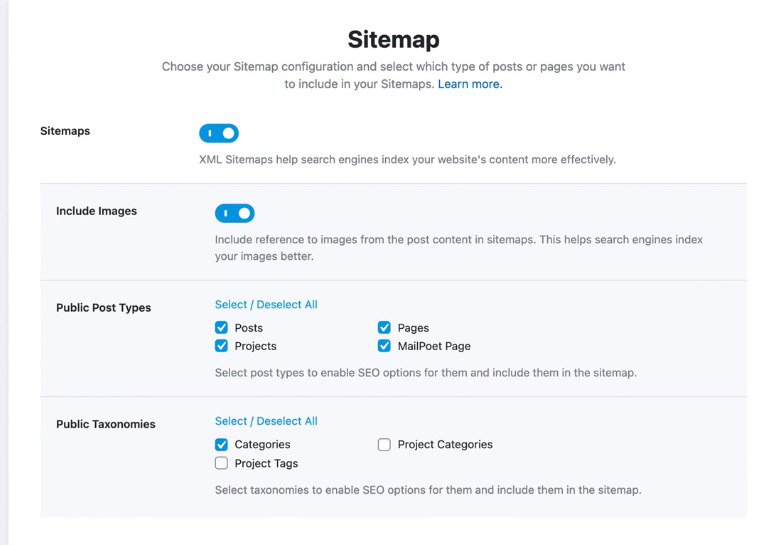Click the Sitemaps setting label
The width and height of the screenshot is (771, 545).
65,131
